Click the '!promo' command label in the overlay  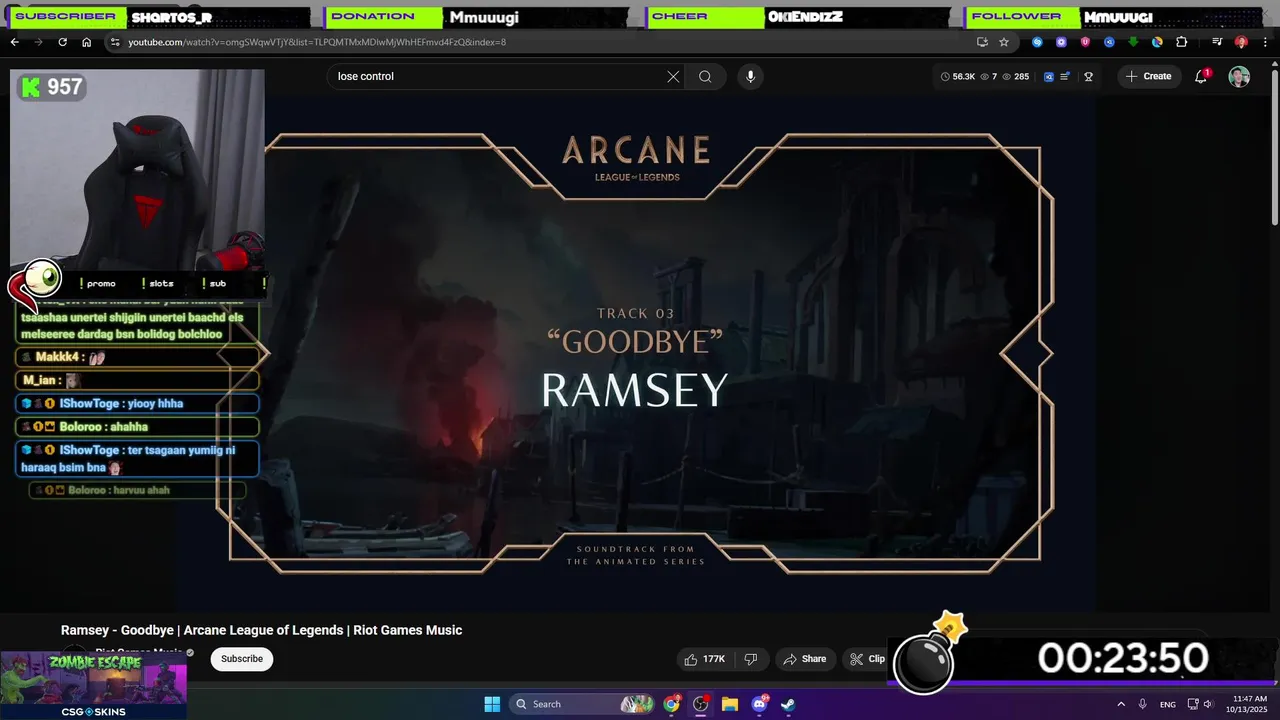click(98, 283)
